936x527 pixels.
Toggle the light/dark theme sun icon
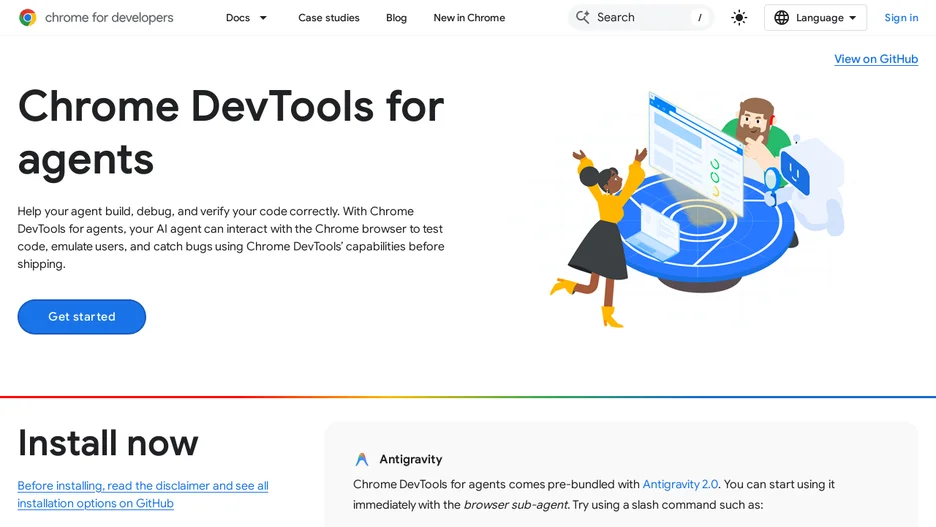pos(739,18)
